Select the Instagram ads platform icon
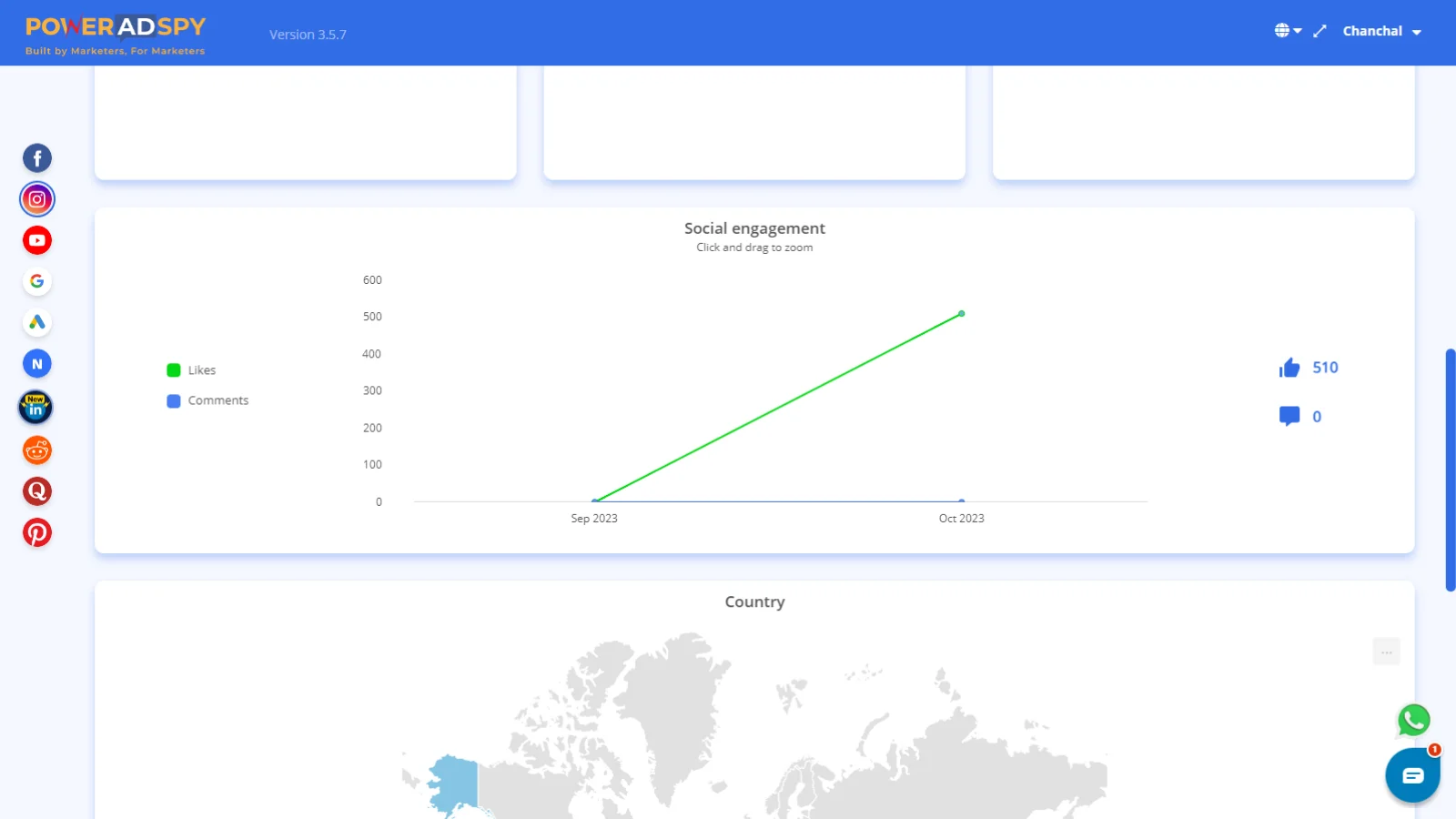This screenshot has width=1456, height=819. click(37, 199)
